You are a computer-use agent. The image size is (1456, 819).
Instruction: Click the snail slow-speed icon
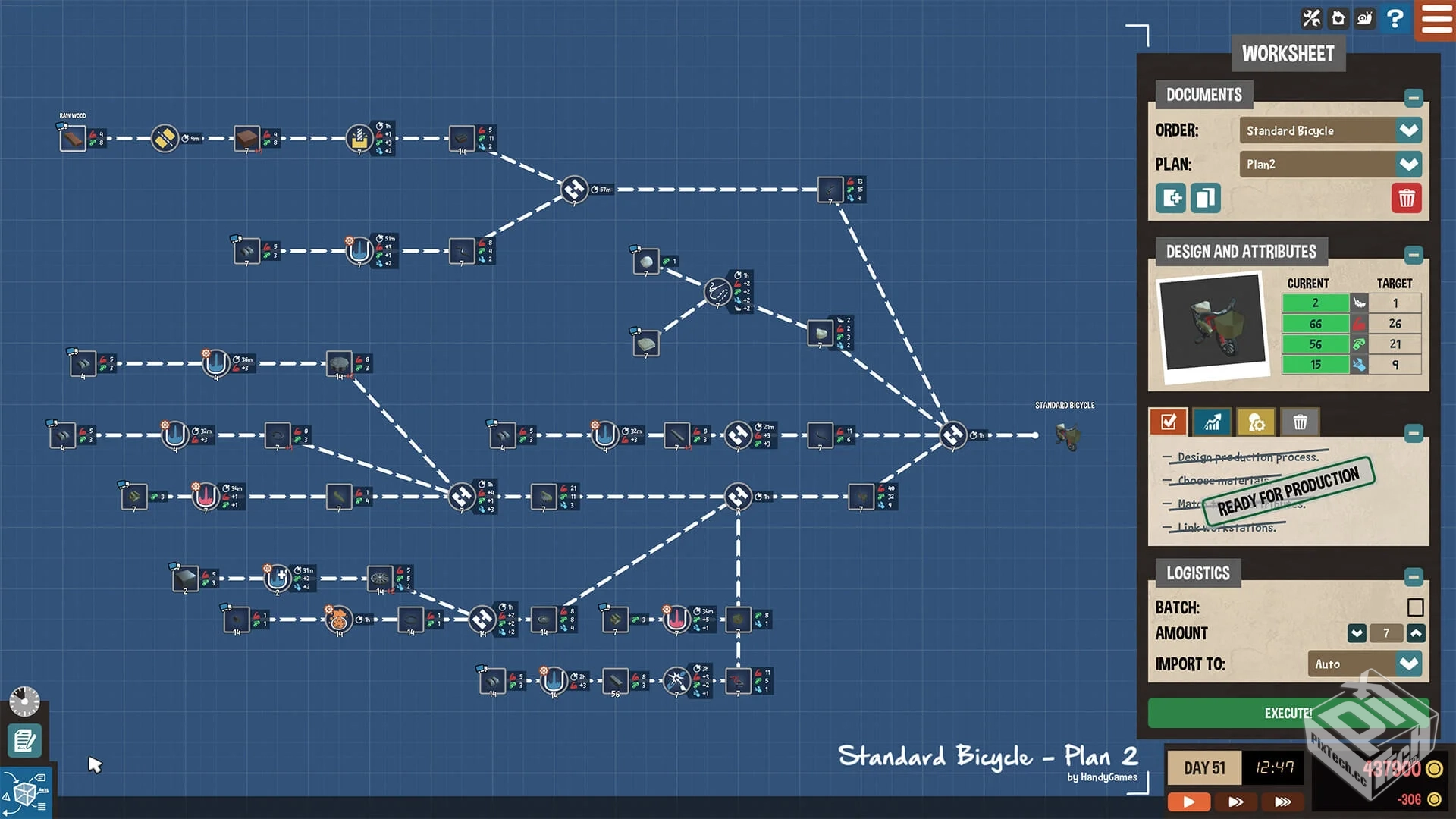tap(1365, 17)
